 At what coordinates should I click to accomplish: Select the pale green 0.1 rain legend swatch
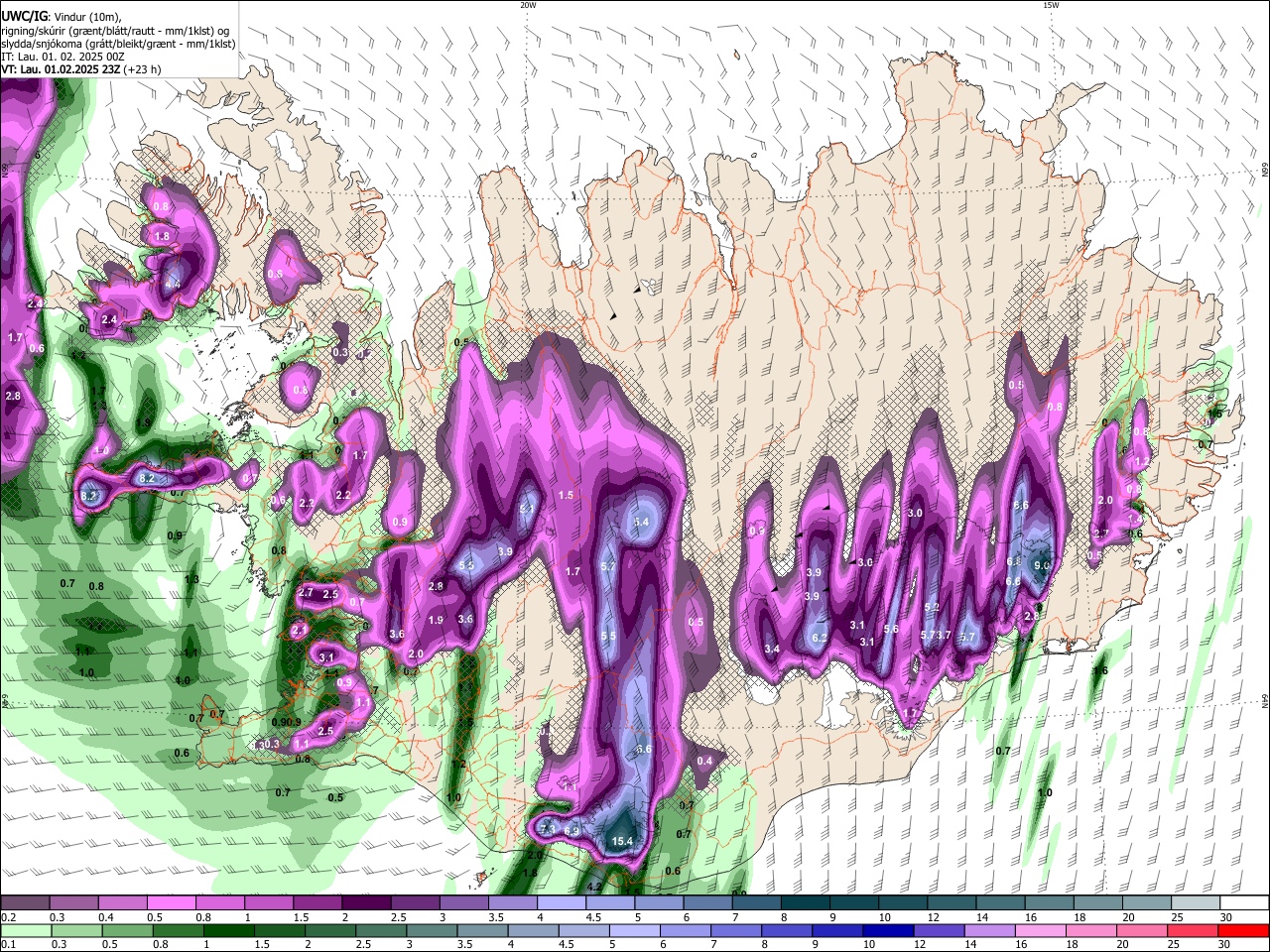[x=25, y=930]
